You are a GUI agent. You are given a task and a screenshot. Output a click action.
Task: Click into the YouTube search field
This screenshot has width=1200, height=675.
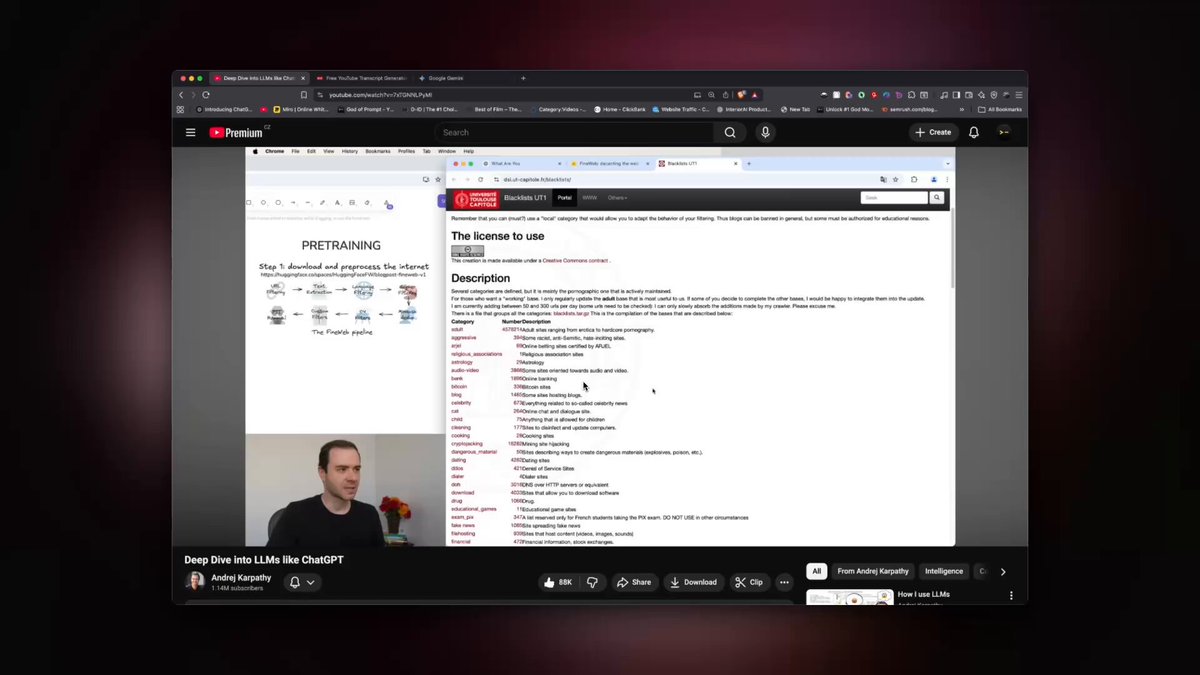pyautogui.click(x=574, y=132)
